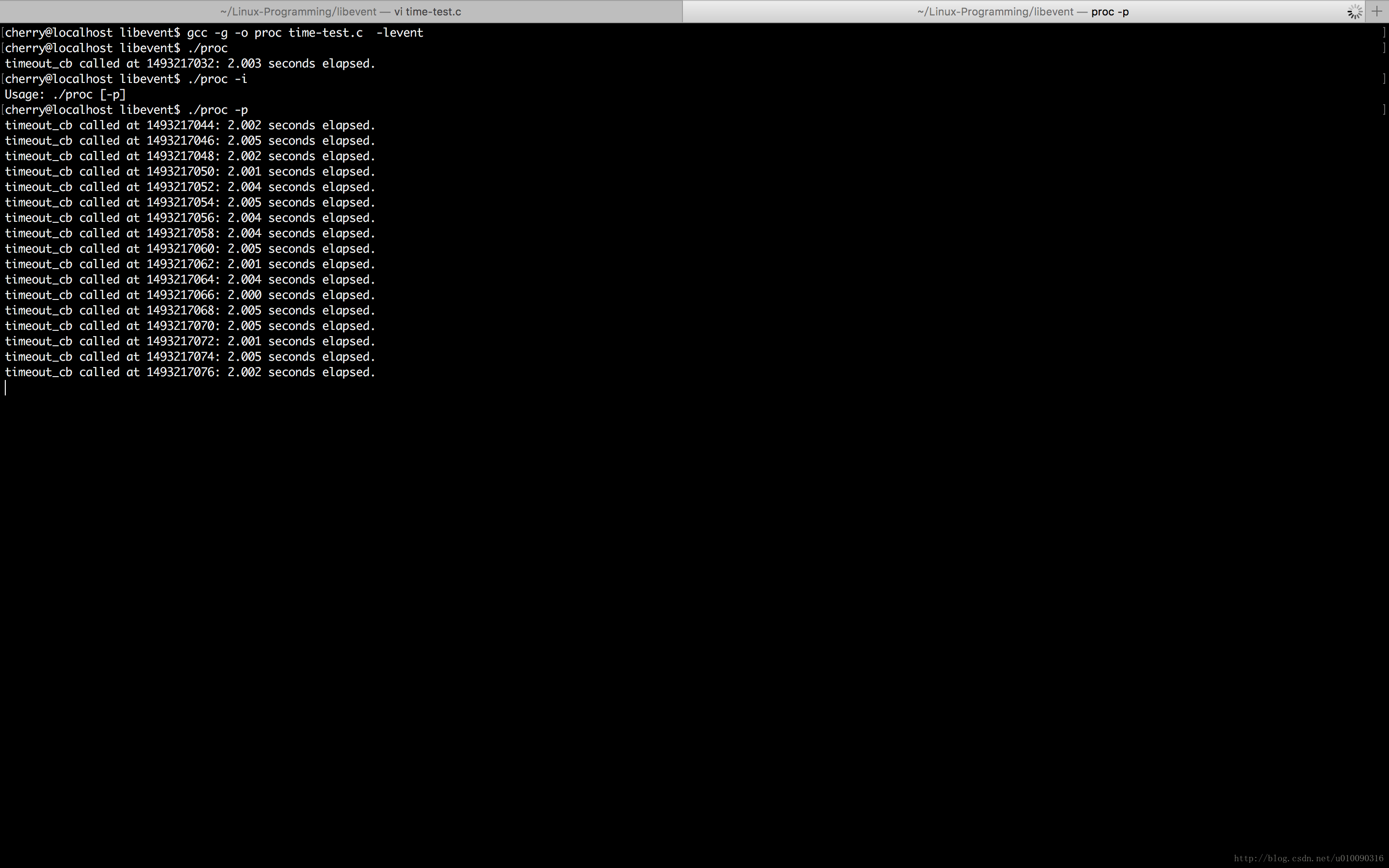The image size is (1389, 868).
Task: Click the line with timestamp 1493217076
Action: [190, 373]
